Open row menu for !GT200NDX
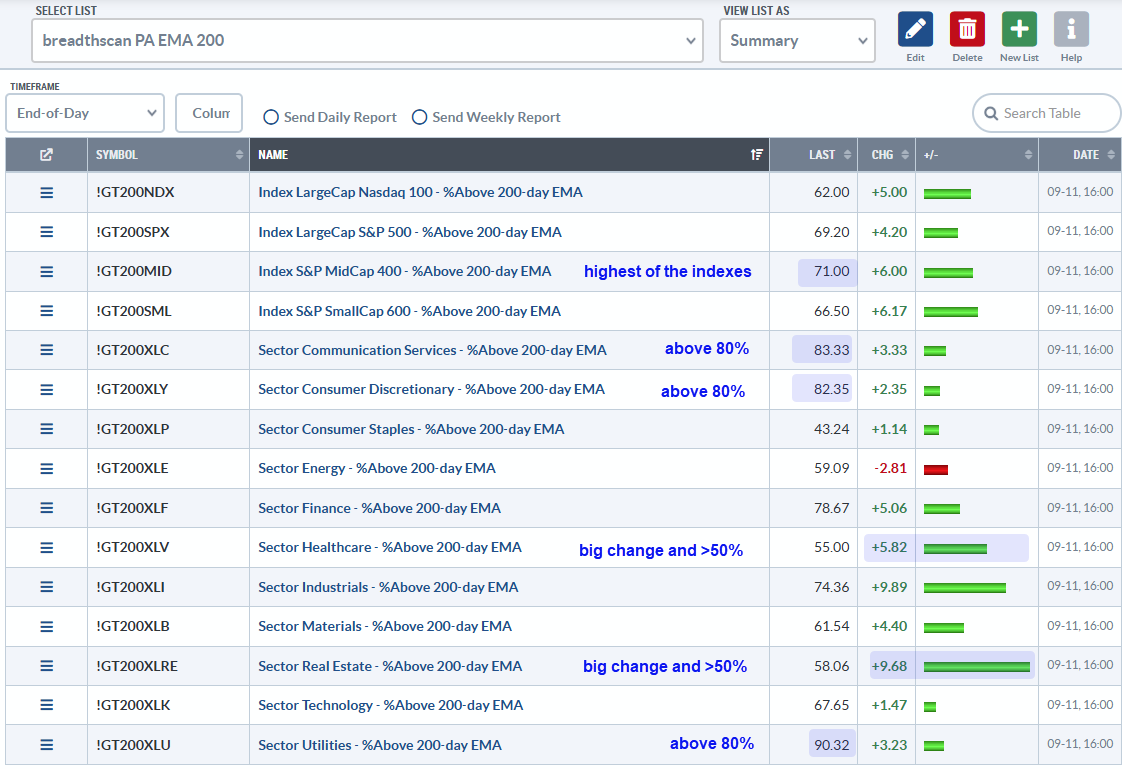This screenshot has height=769, width=1122. (x=46, y=192)
